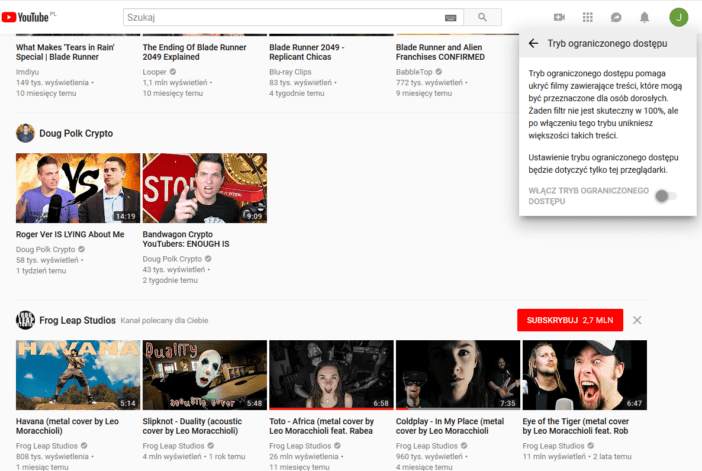Dismiss the Frog Leap Studios recommendation
Screen dimensions: 702x471
(637, 320)
